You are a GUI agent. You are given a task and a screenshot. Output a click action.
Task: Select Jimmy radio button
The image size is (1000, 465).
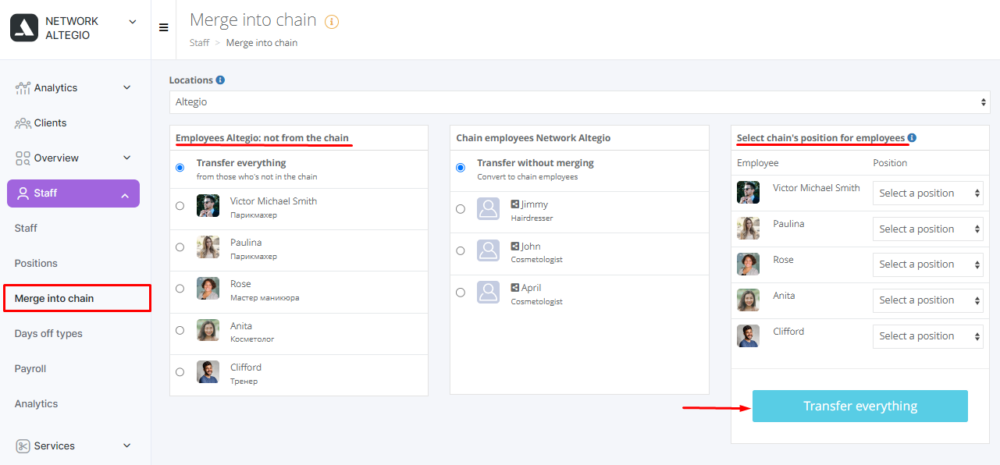(460, 209)
